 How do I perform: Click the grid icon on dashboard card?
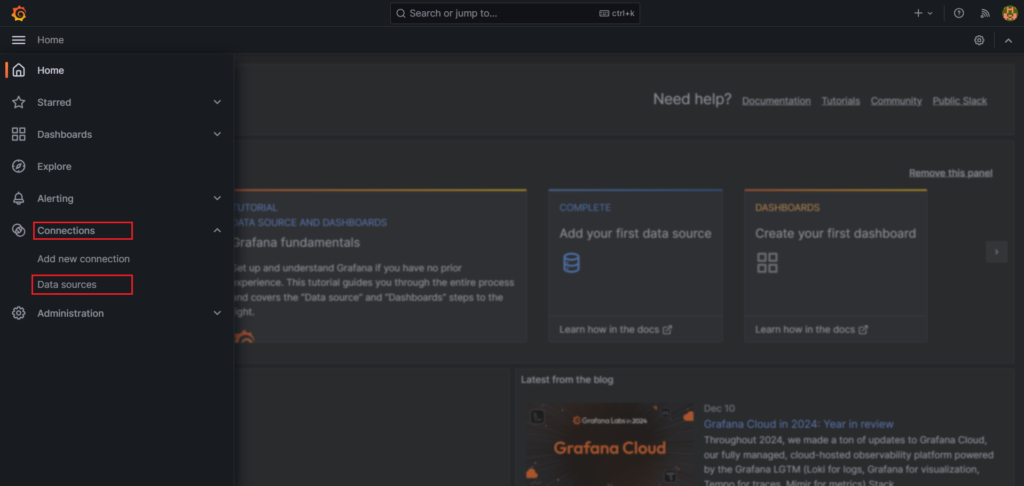767,263
